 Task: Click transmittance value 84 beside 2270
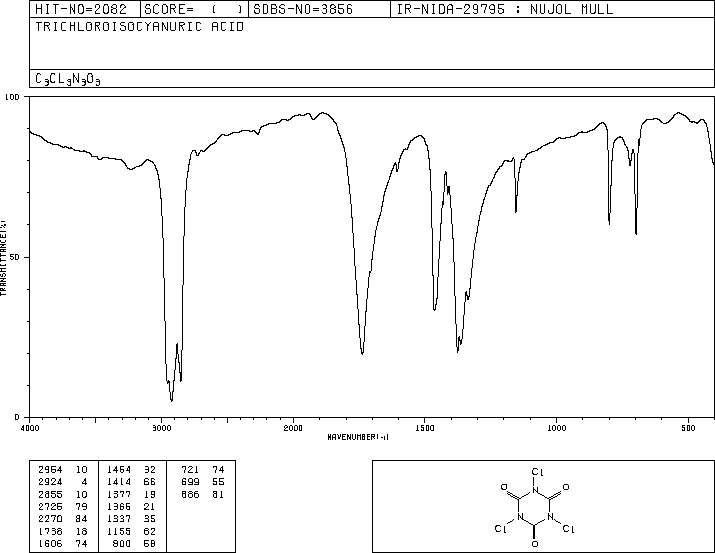click(81, 519)
